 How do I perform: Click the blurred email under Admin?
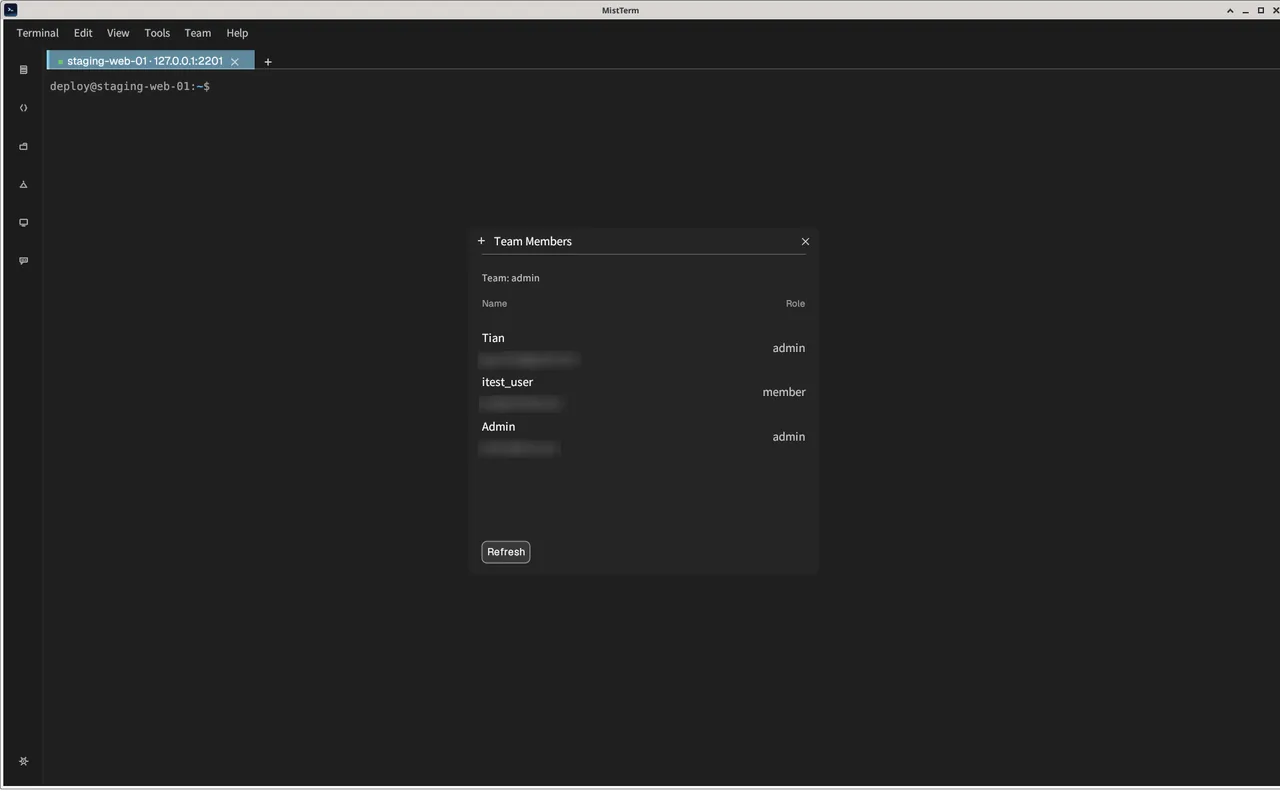point(518,448)
